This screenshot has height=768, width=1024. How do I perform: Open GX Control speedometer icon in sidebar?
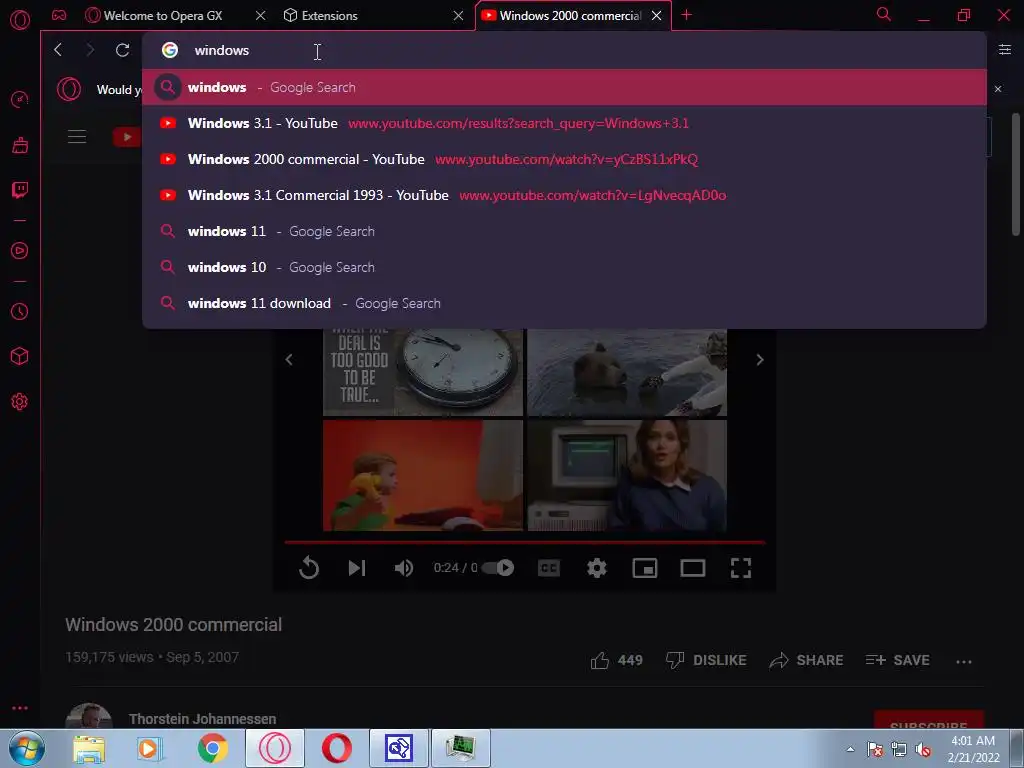pos(20,99)
